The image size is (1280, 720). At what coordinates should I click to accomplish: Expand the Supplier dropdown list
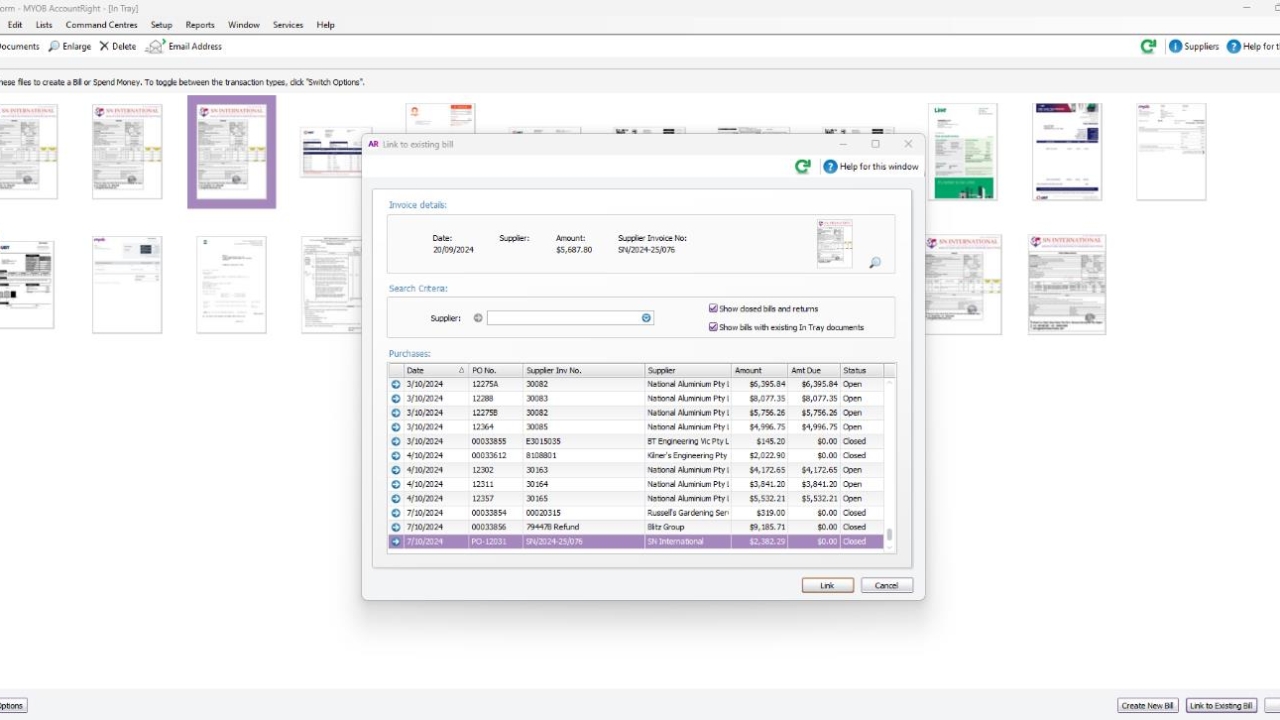[647, 319]
